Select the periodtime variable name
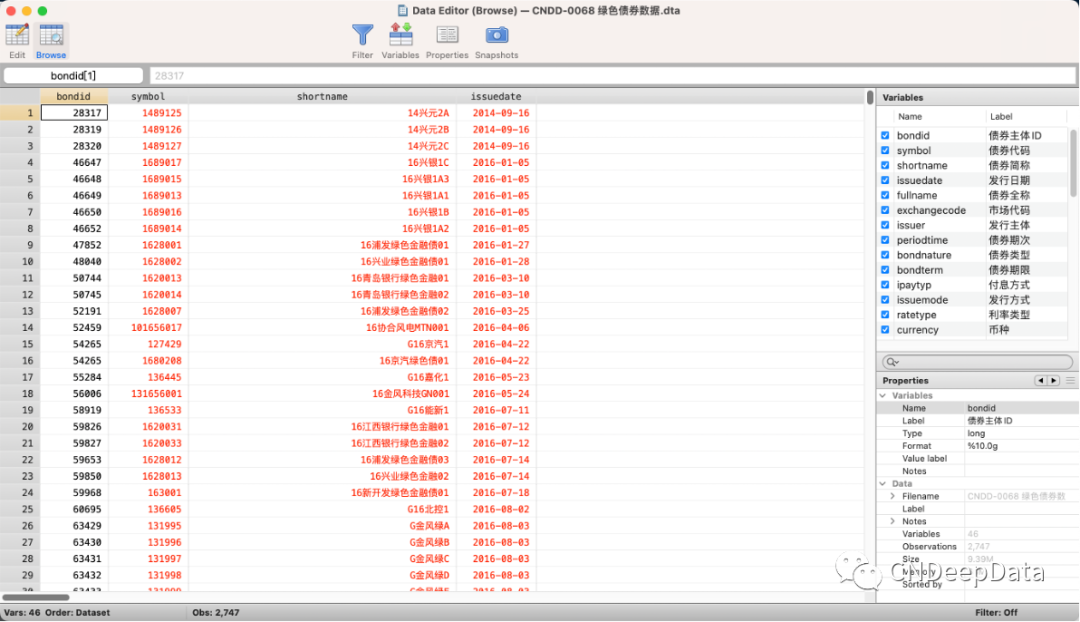Screen dimensions: 1080x622 922,240
